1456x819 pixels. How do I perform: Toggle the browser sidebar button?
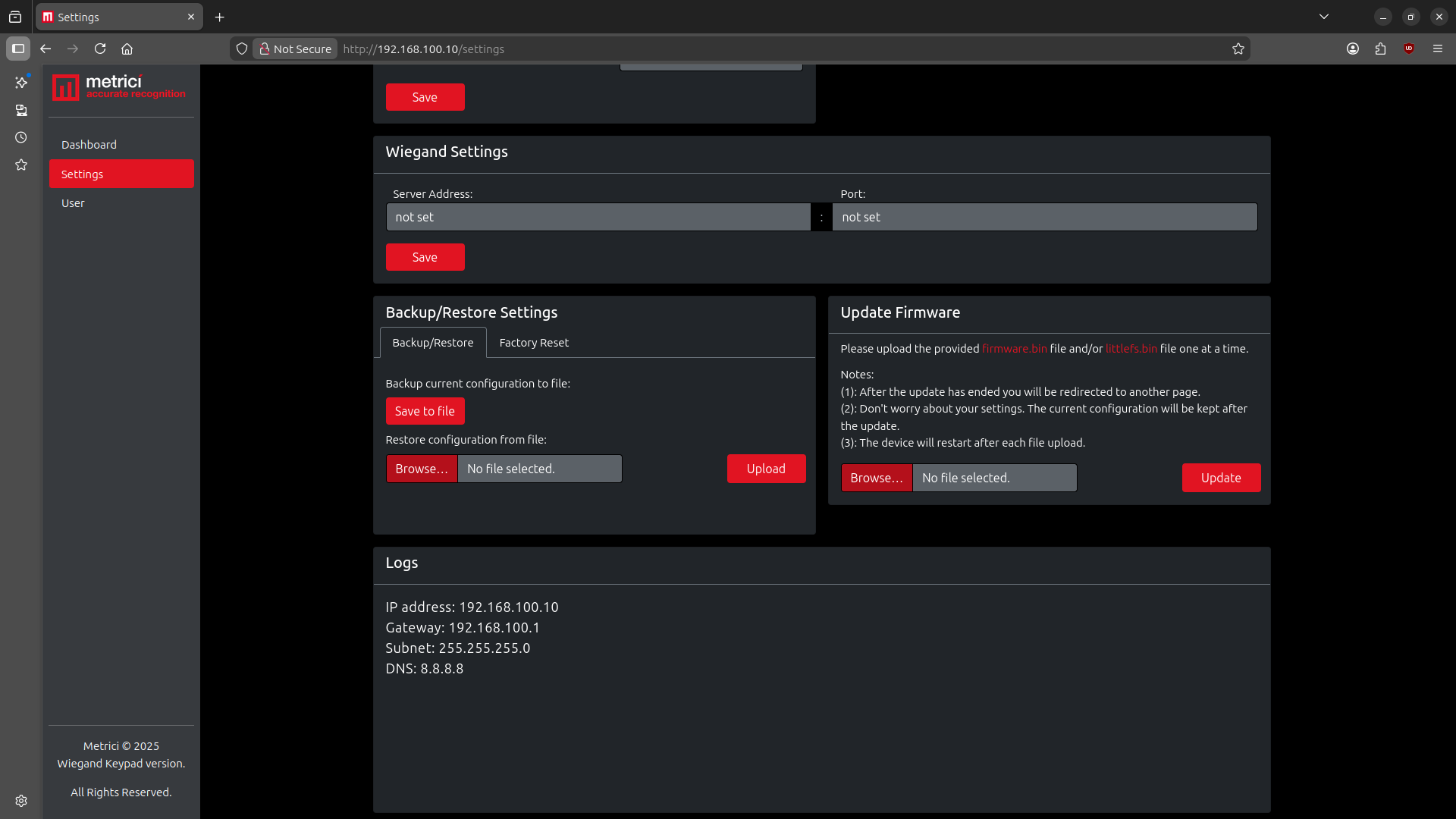click(18, 49)
